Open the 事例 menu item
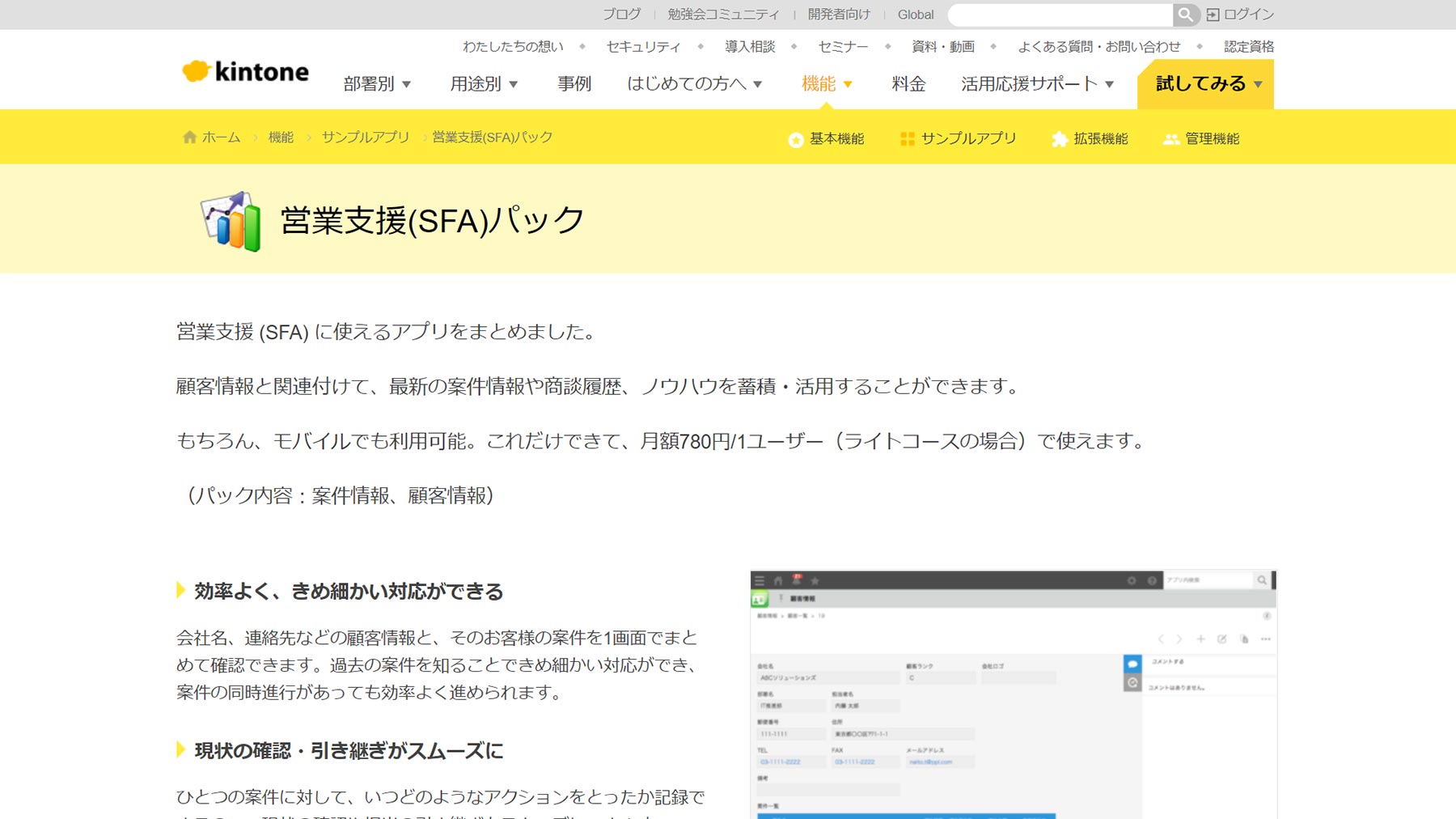 click(x=574, y=83)
